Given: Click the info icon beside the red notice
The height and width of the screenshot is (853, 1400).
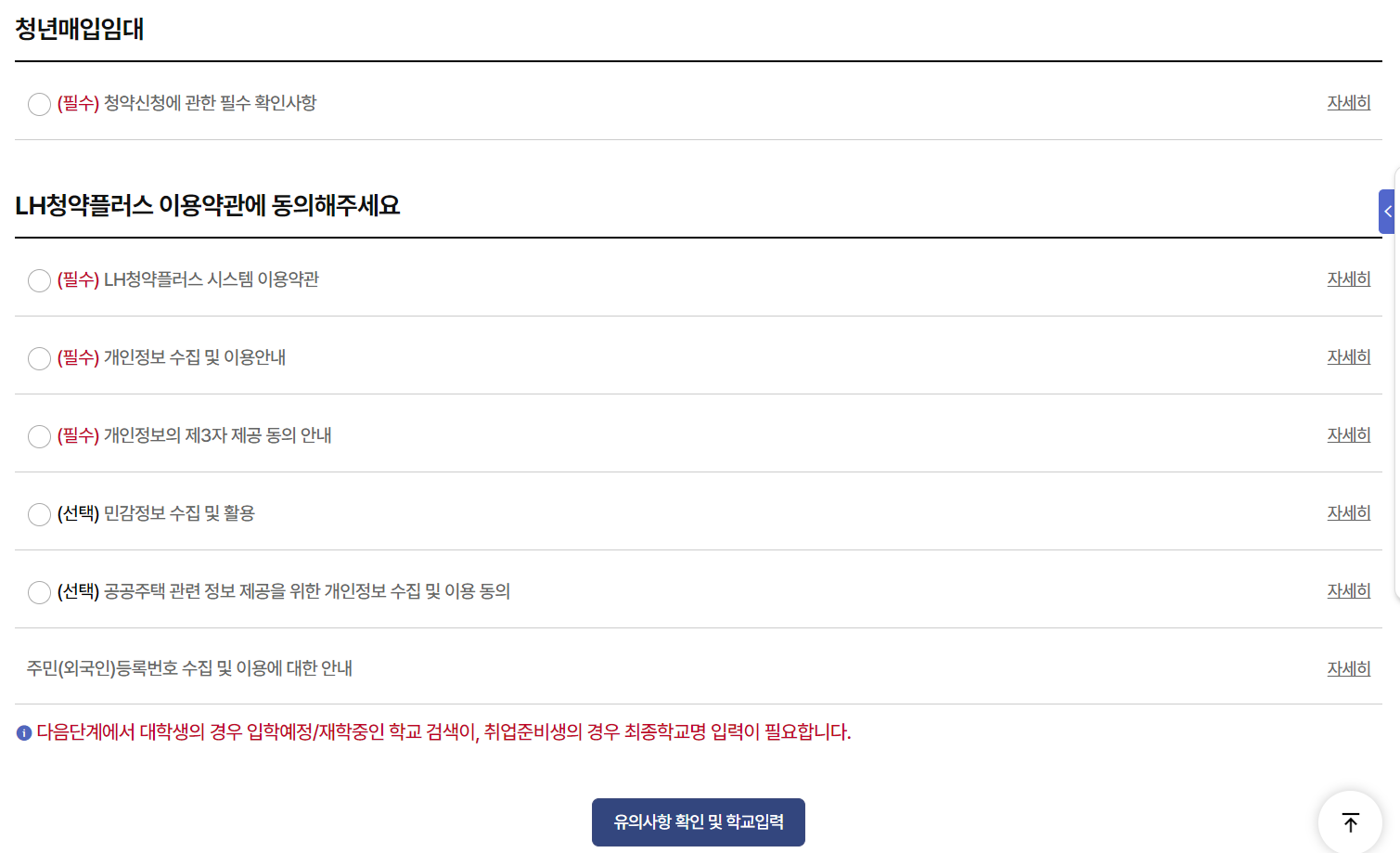Looking at the screenshot, I should coord(23,731).
